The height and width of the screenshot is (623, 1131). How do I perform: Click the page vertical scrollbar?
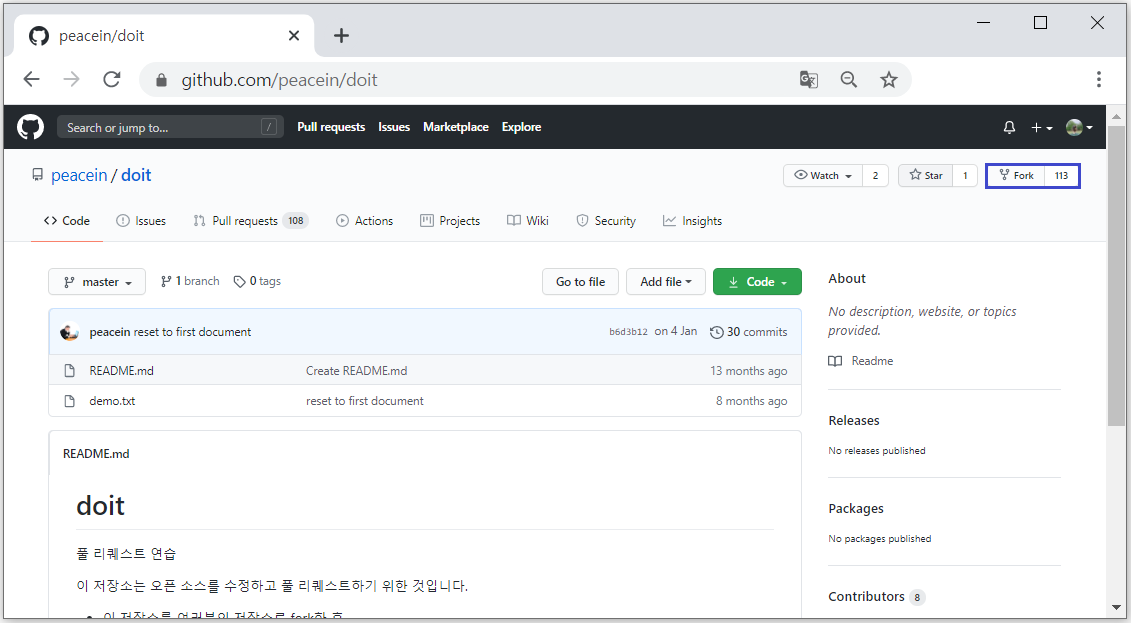click(x=1115, y=275)
